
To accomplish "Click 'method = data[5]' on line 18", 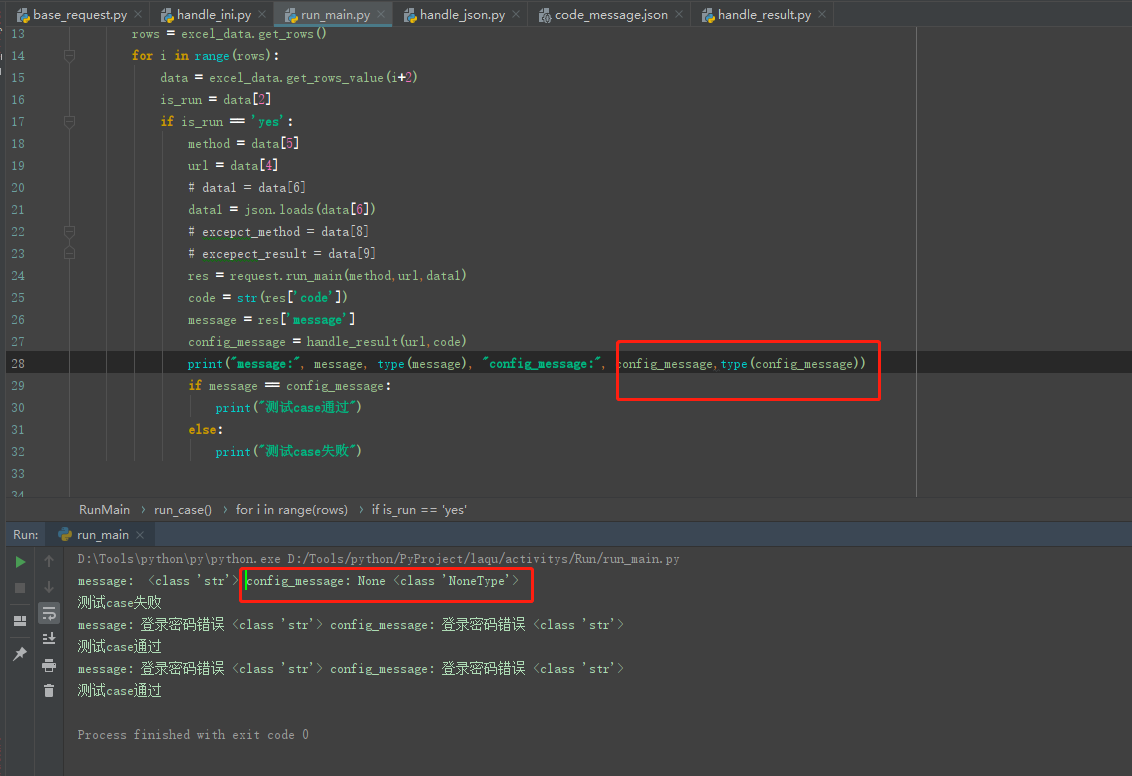I will click(243, 144).
